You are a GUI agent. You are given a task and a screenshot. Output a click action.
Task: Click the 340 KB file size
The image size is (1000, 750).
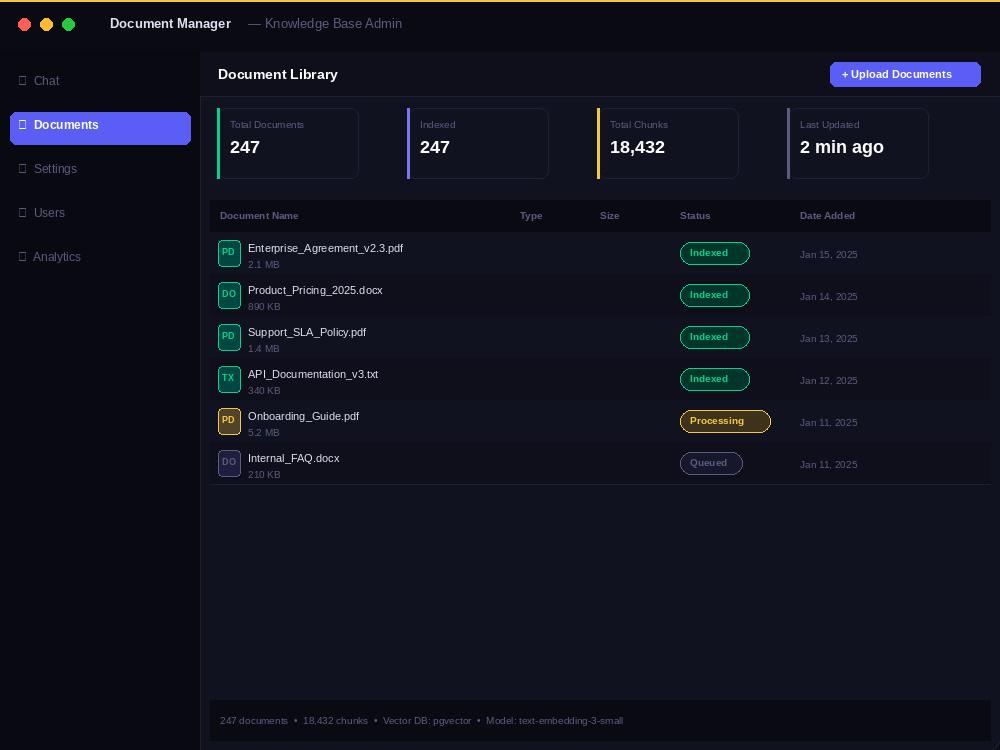(264, 391)
